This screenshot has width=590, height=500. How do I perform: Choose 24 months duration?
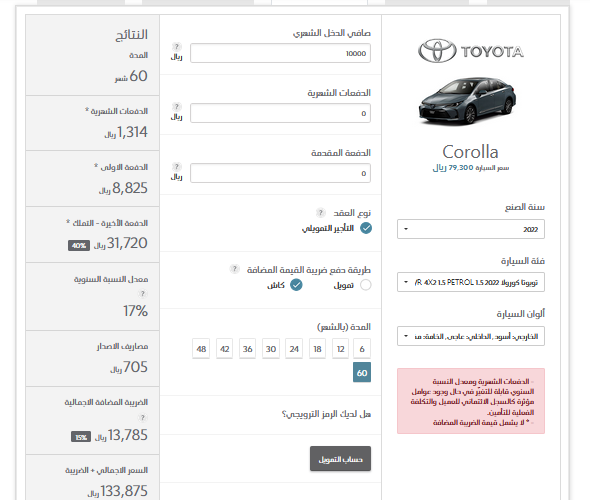[294, 349]
